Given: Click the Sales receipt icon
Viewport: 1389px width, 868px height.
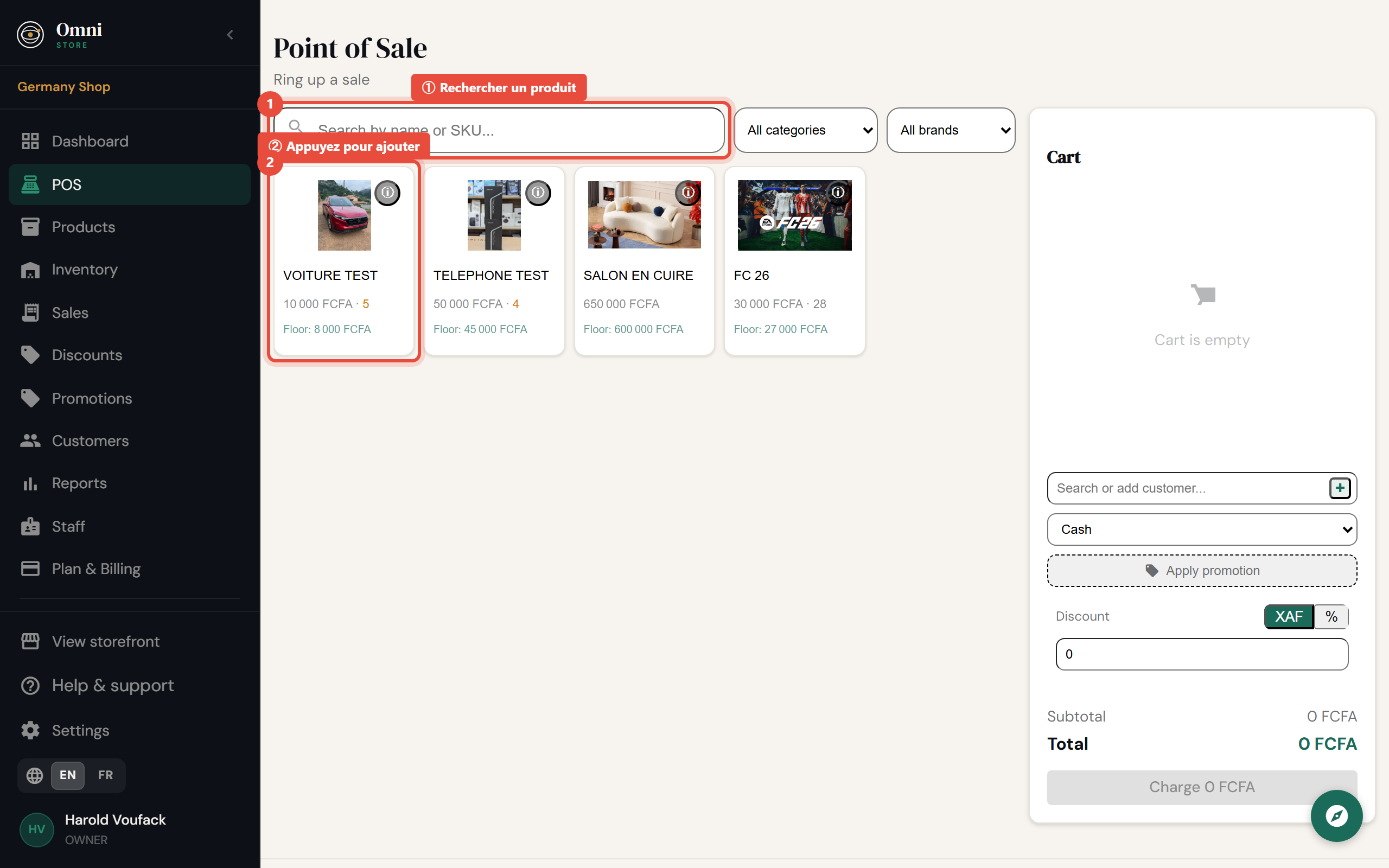Looking at the screenshot, I should [x=30, y=312].
